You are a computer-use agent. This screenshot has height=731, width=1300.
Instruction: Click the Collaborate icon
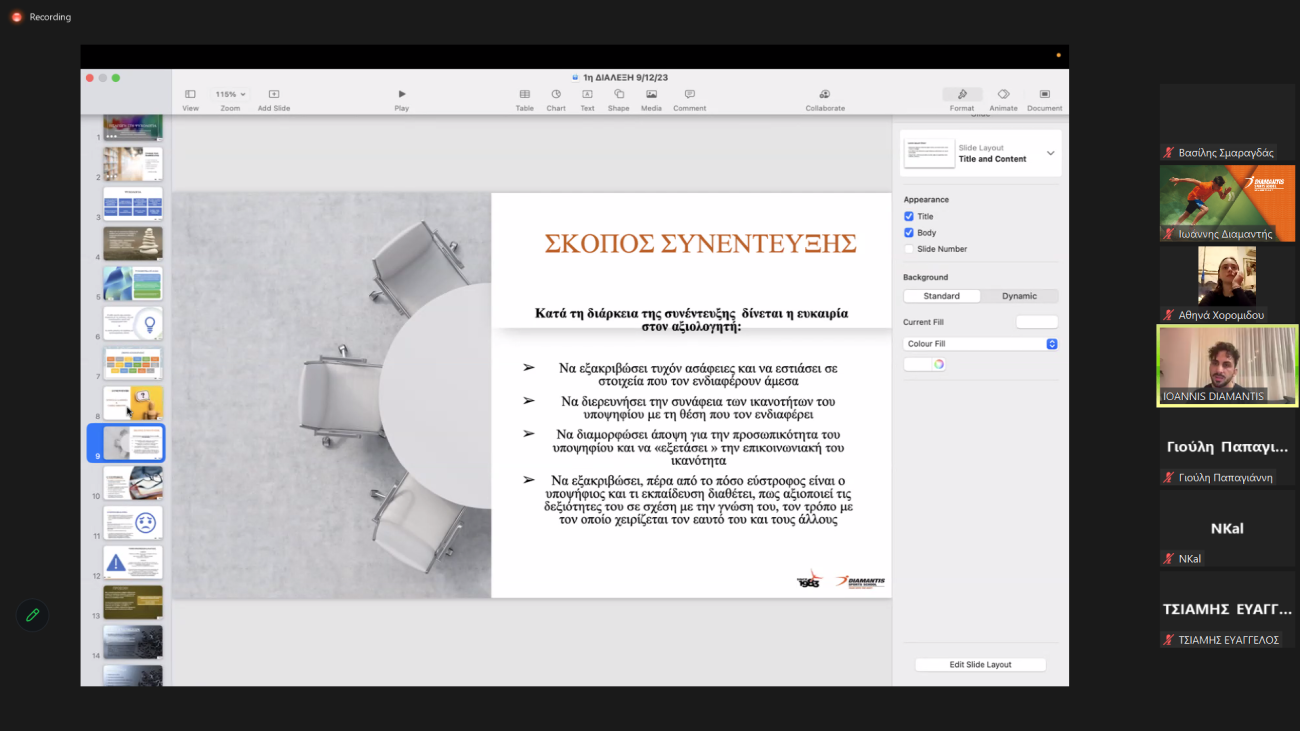coord(825,94)
